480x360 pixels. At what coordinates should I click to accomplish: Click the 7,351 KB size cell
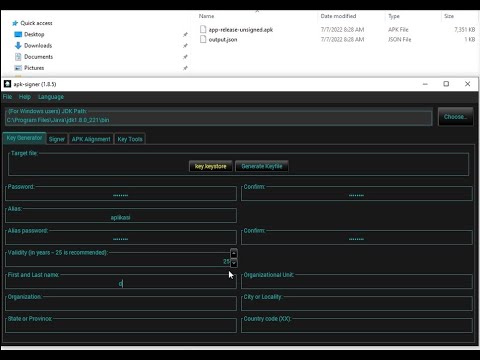(x=464, y=30)
